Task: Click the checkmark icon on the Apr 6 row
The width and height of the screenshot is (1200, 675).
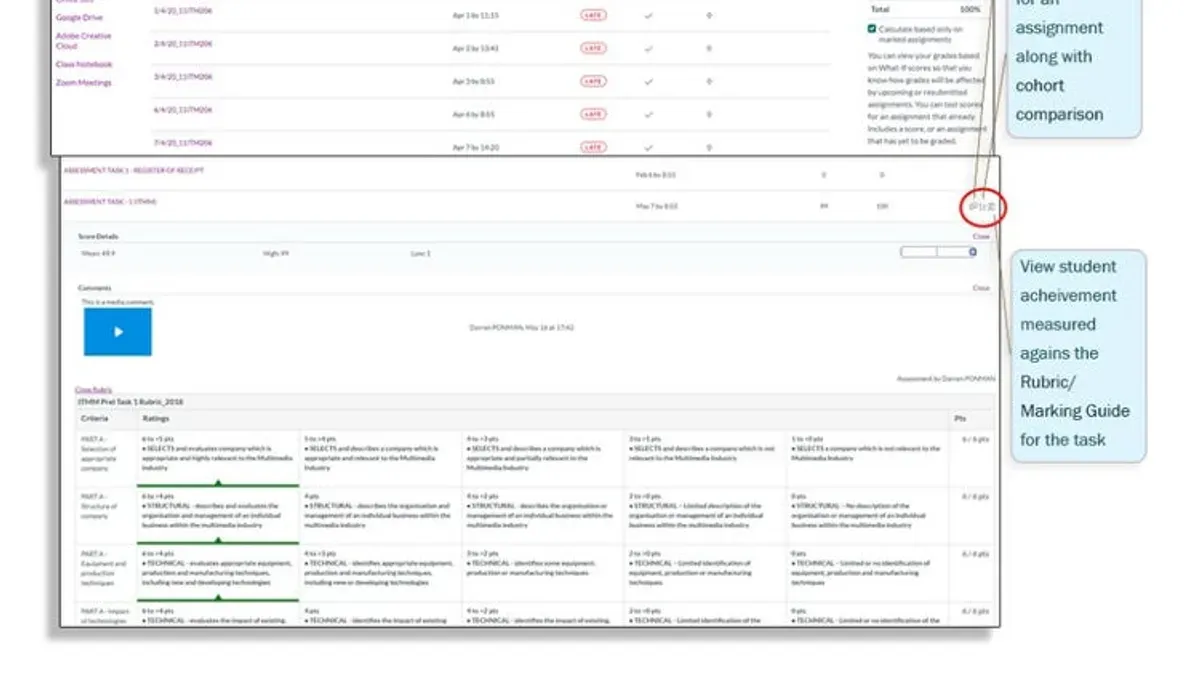Action: (649, 114)
